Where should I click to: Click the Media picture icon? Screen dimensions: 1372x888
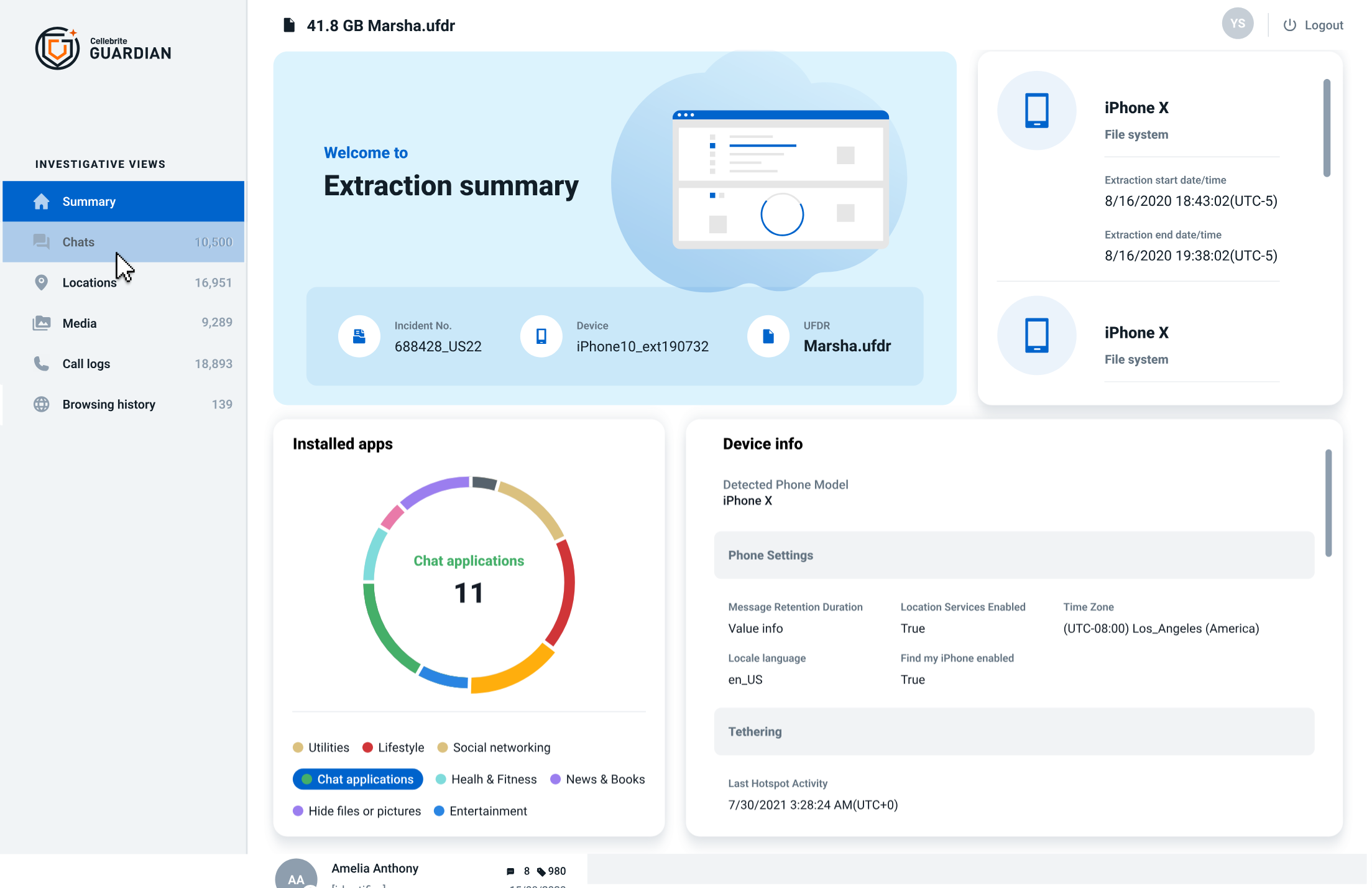coord(41,323)
